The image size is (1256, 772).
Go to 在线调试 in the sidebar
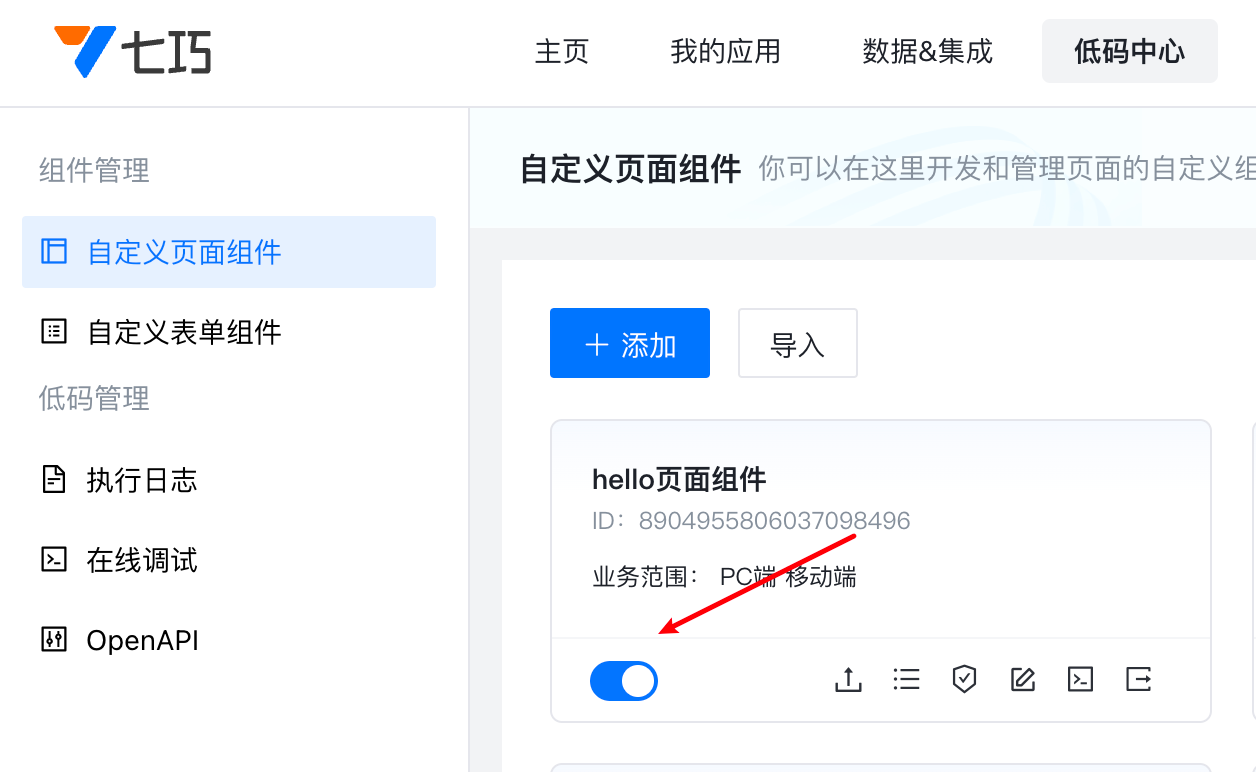[229, 560]
